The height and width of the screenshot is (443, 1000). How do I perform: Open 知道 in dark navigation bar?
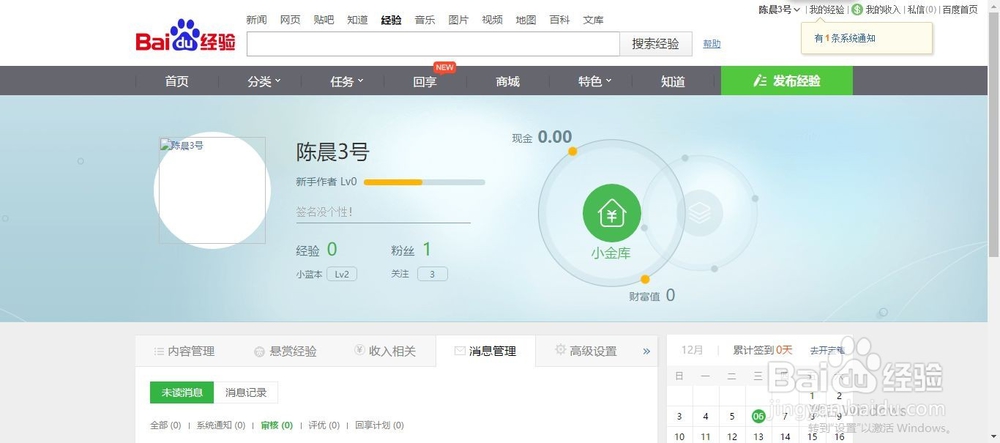coord(673,81)
